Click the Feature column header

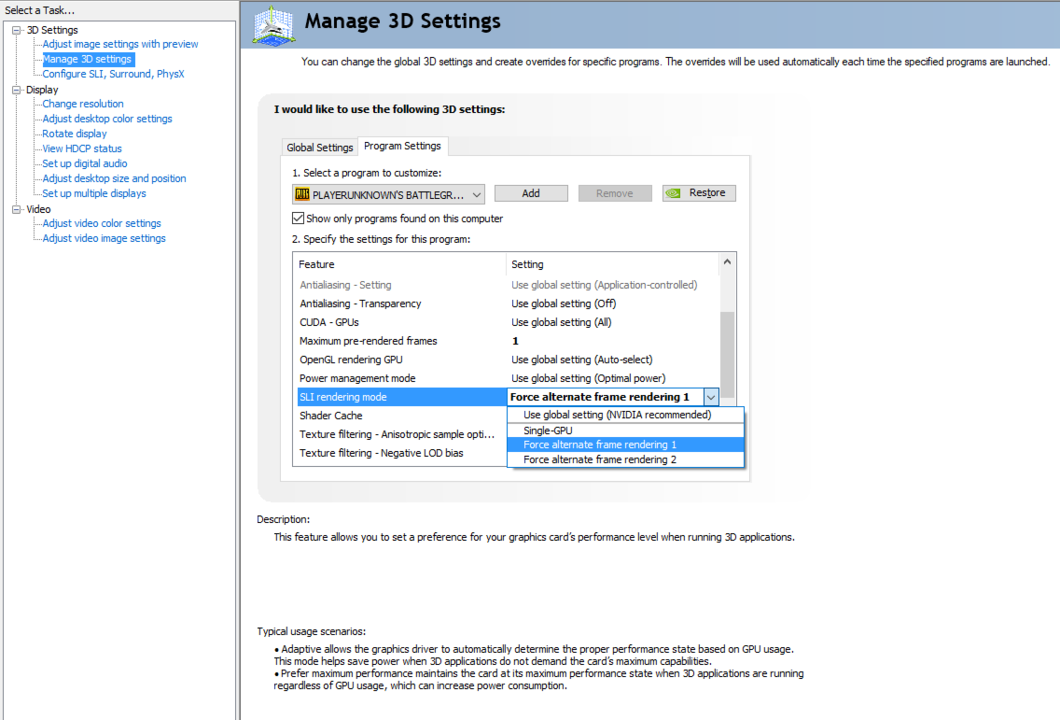400,264
